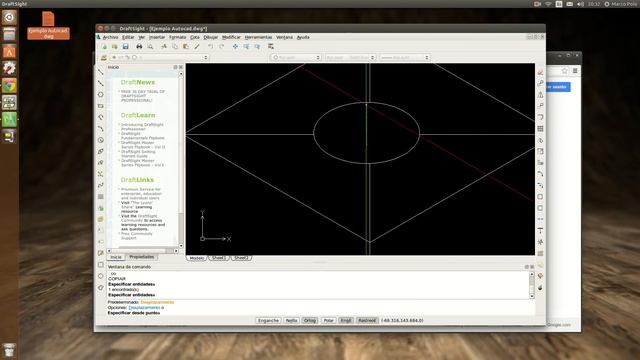Save the drawing with the floppy icon
The image size is (640, 360).
click(126, 47)
